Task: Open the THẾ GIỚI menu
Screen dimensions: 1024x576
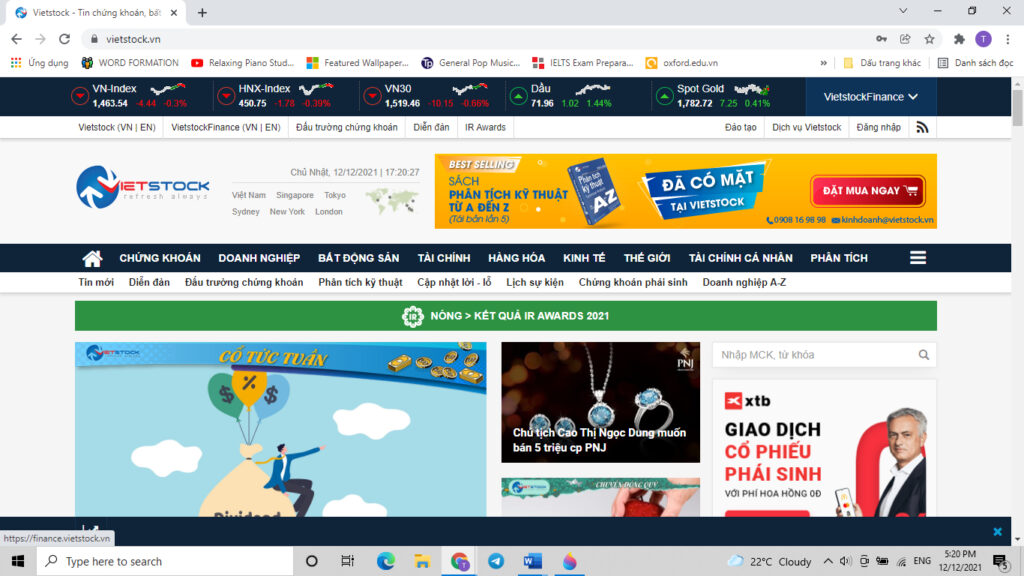Action: click(x=647, y=258)
